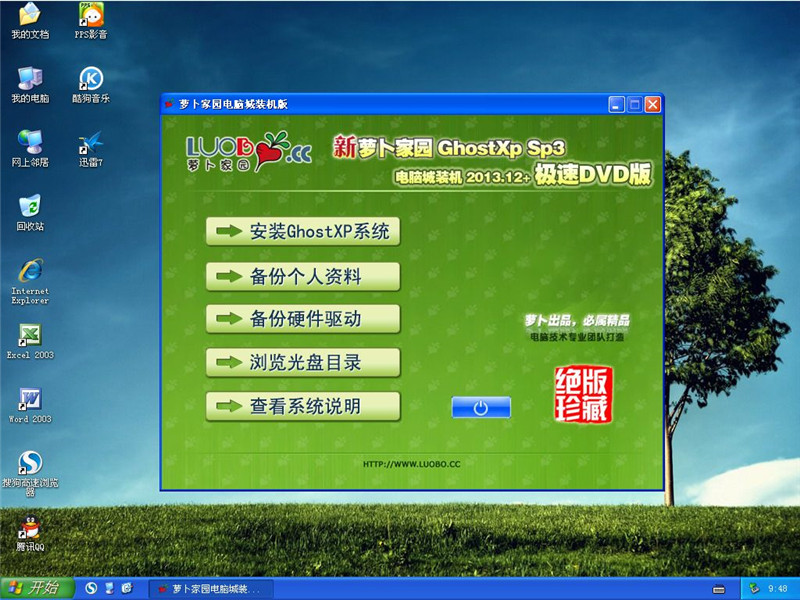Screen dimensions: 800x600
Task: Click the LUOBO.cc radish logo
Action: (249, 151)
